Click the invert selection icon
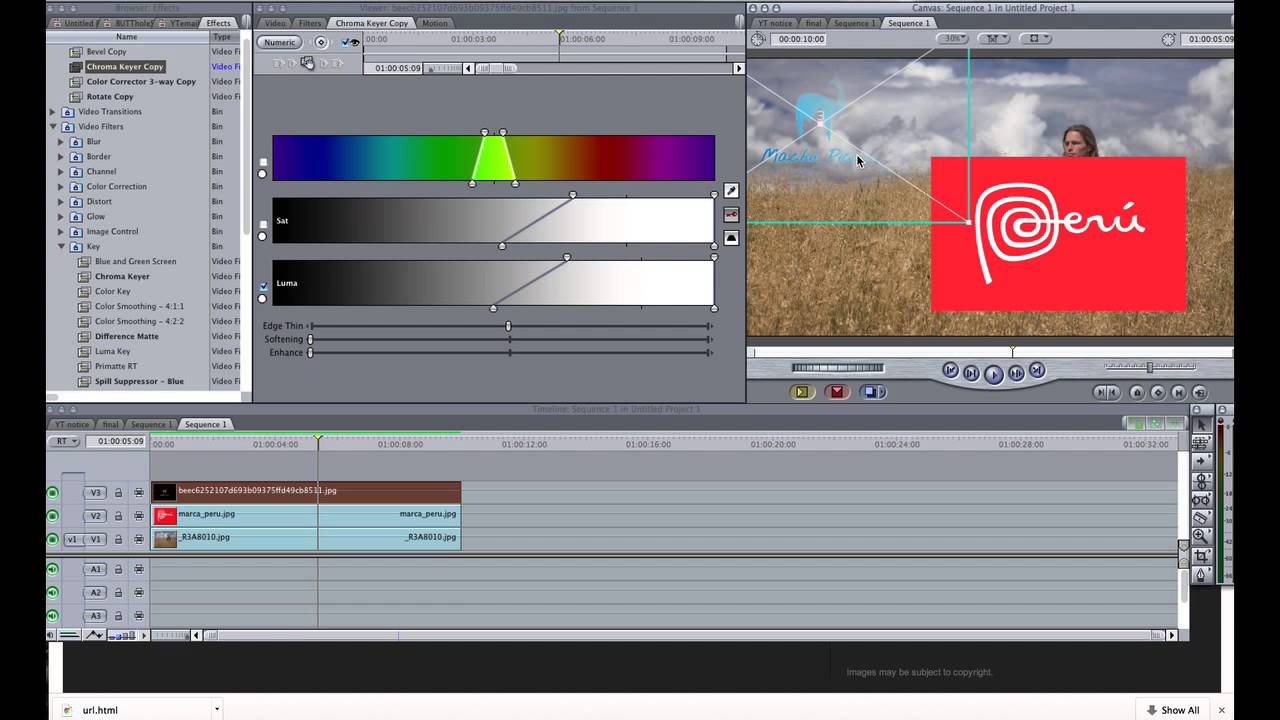Screen dimensions: 1280x720 pyautogui.click(x=731, y=238)
